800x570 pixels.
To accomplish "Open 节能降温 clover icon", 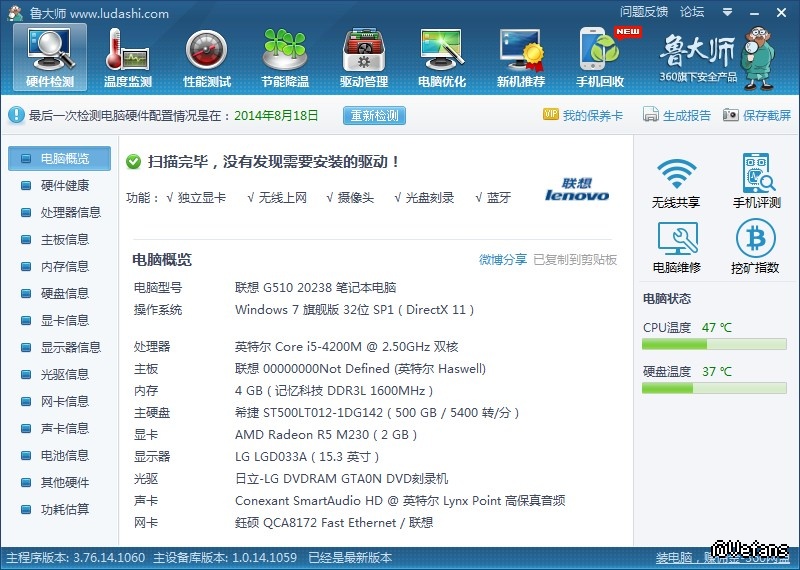I will pos(285,57).
